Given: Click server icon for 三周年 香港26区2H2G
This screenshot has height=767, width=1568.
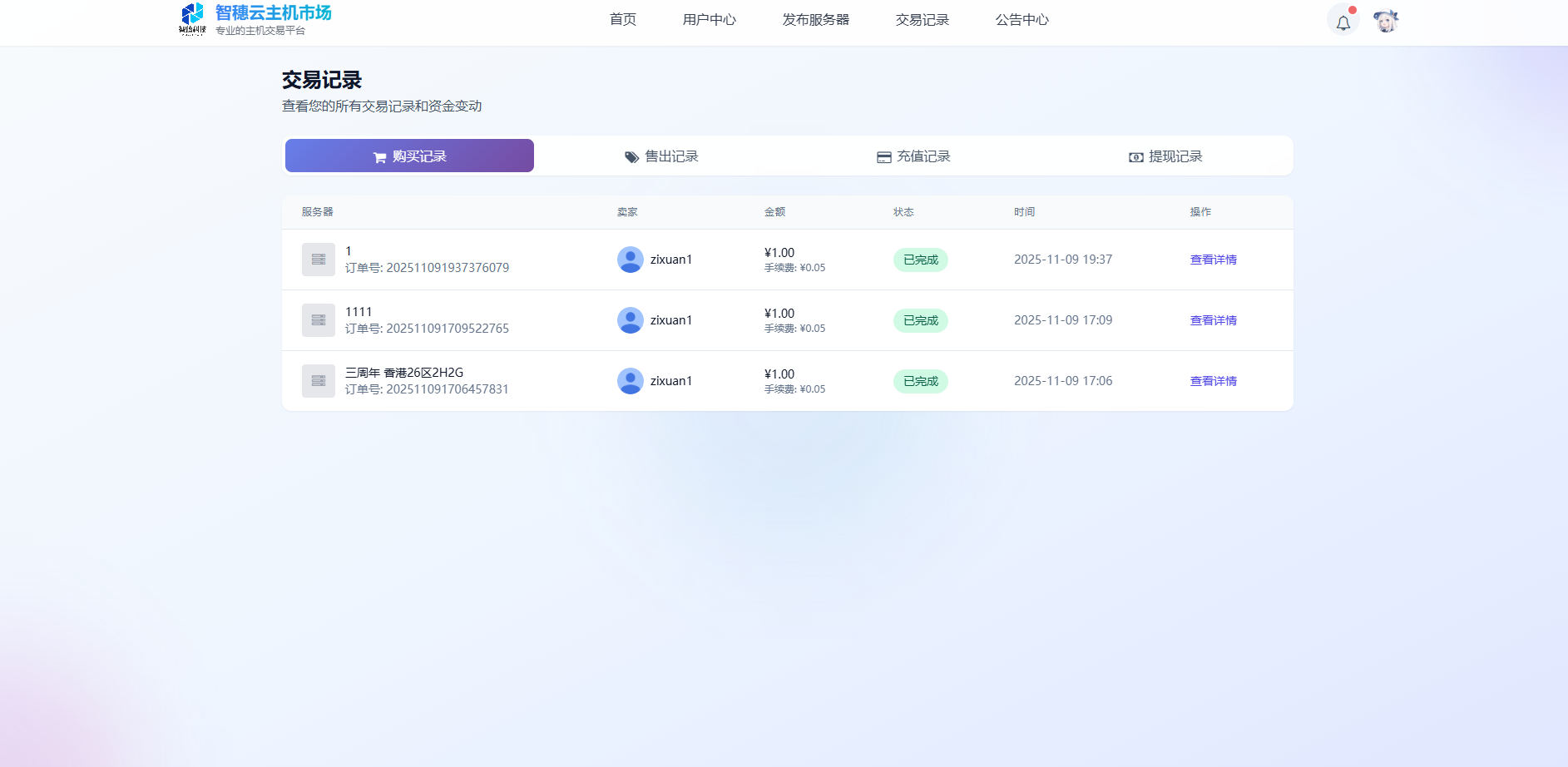Looking at the screenshot, I should point(318,381).
